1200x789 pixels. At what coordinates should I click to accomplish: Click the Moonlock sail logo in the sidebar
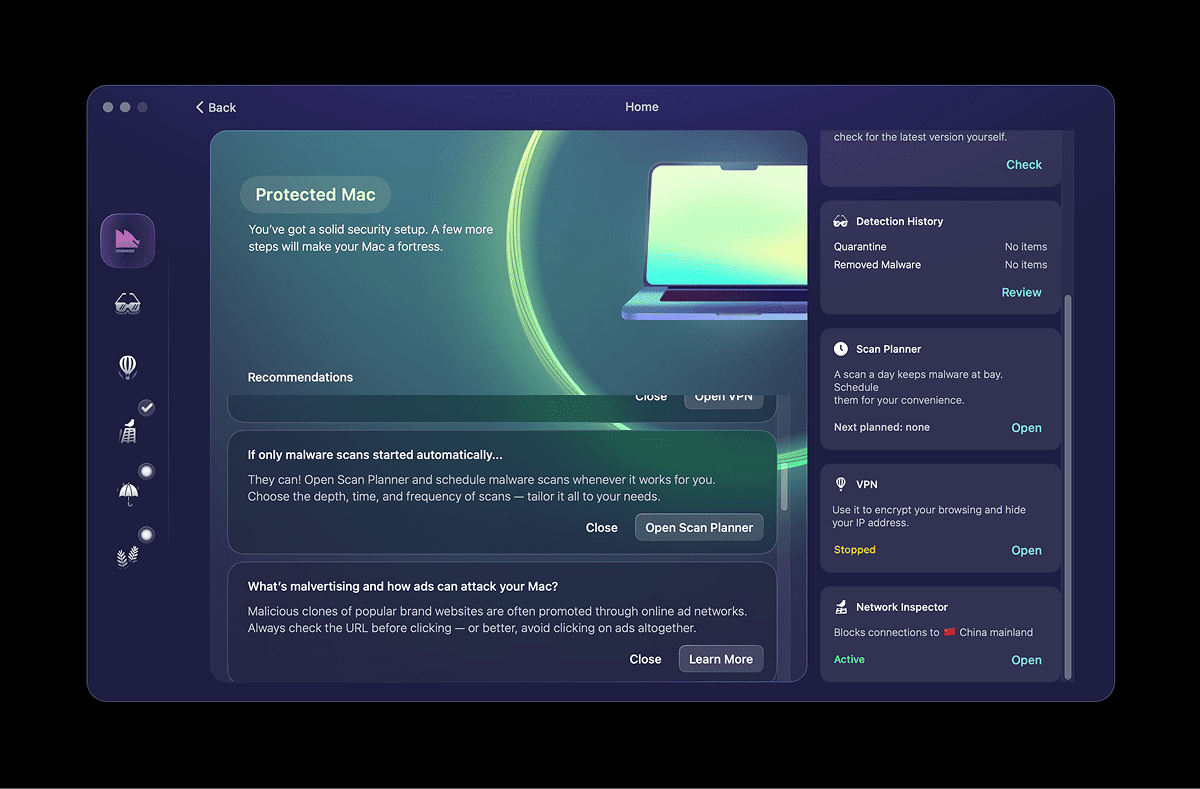click(x=127, y=241)
